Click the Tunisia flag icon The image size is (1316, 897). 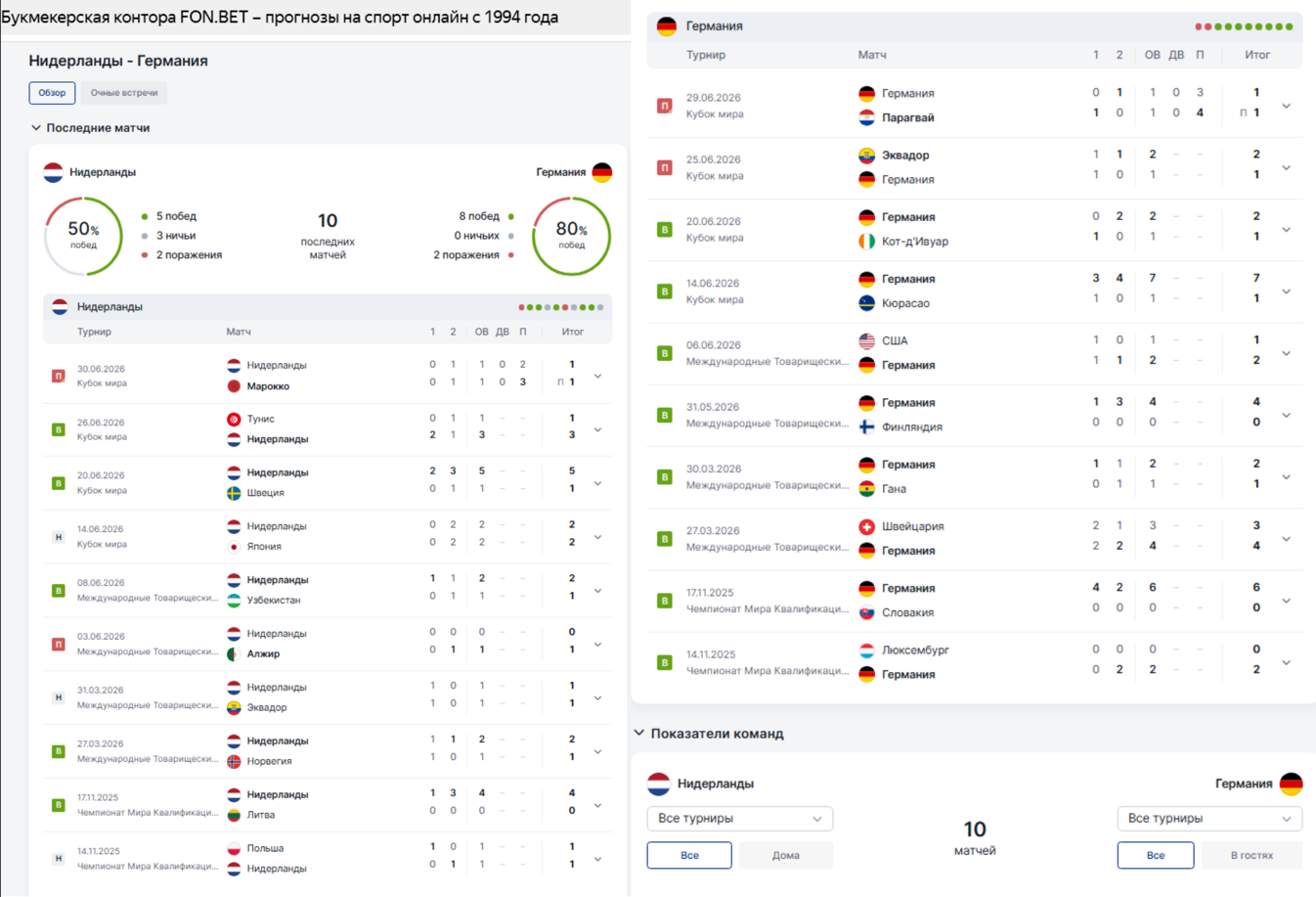coord(234,419)
